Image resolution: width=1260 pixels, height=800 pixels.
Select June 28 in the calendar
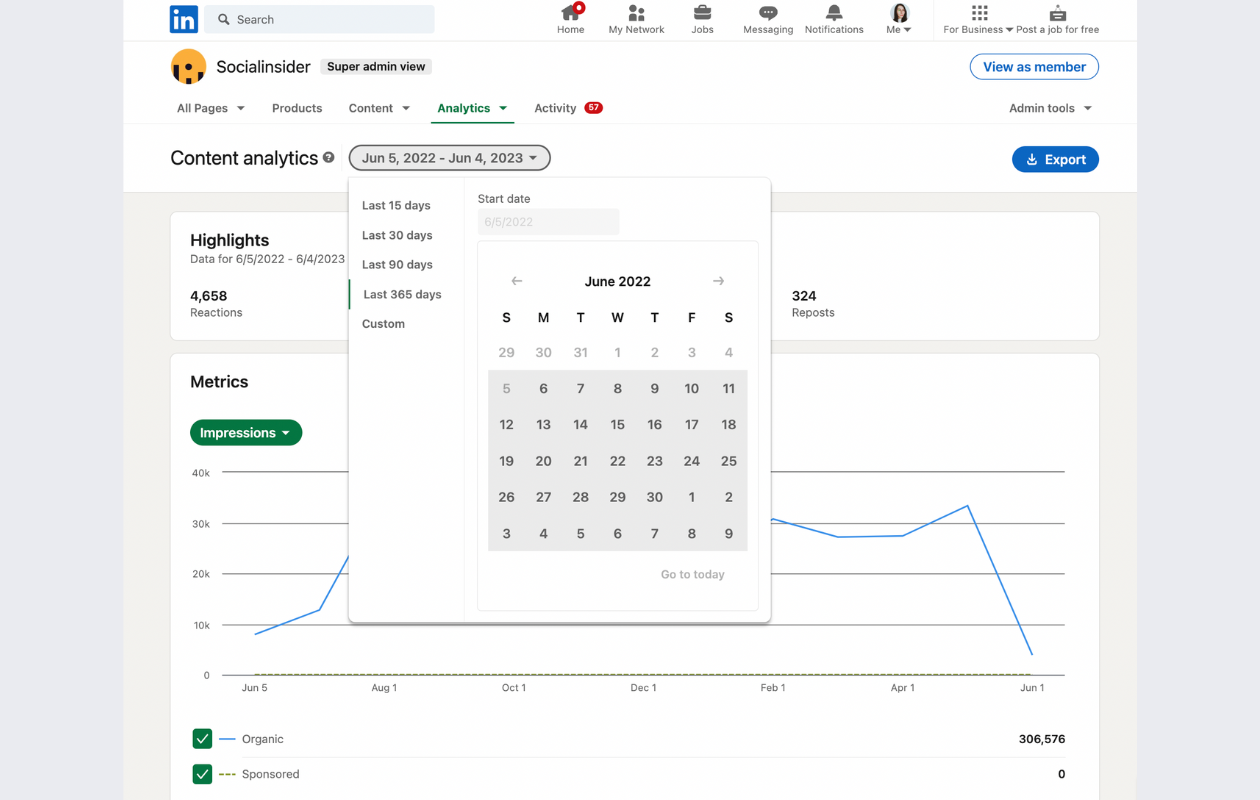[580, 497]
